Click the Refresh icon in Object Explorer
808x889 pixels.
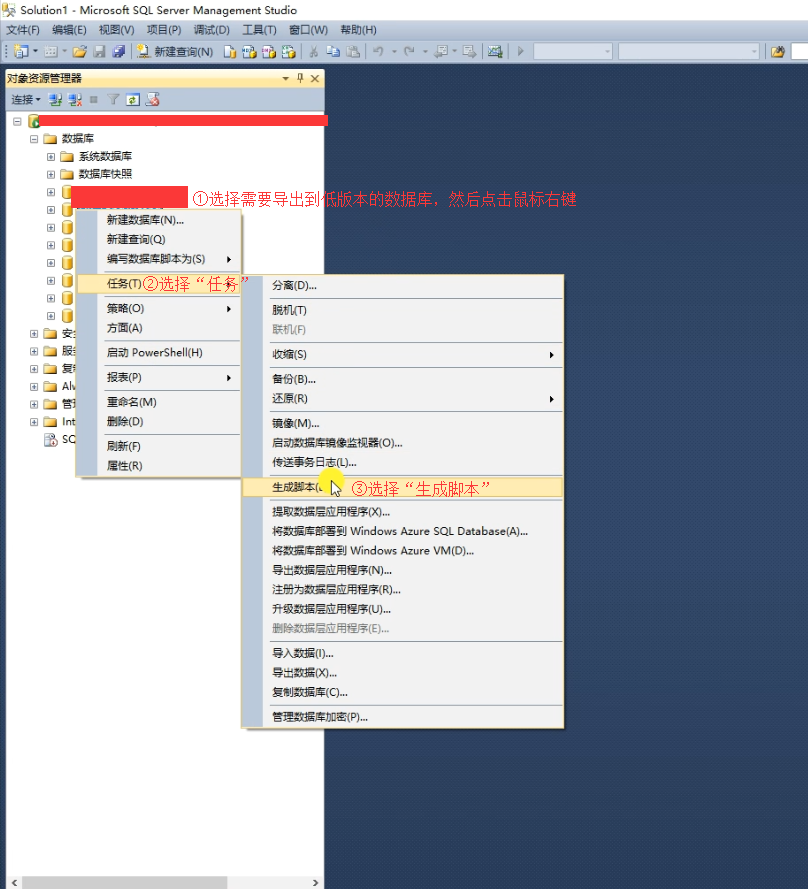(133, 100)
